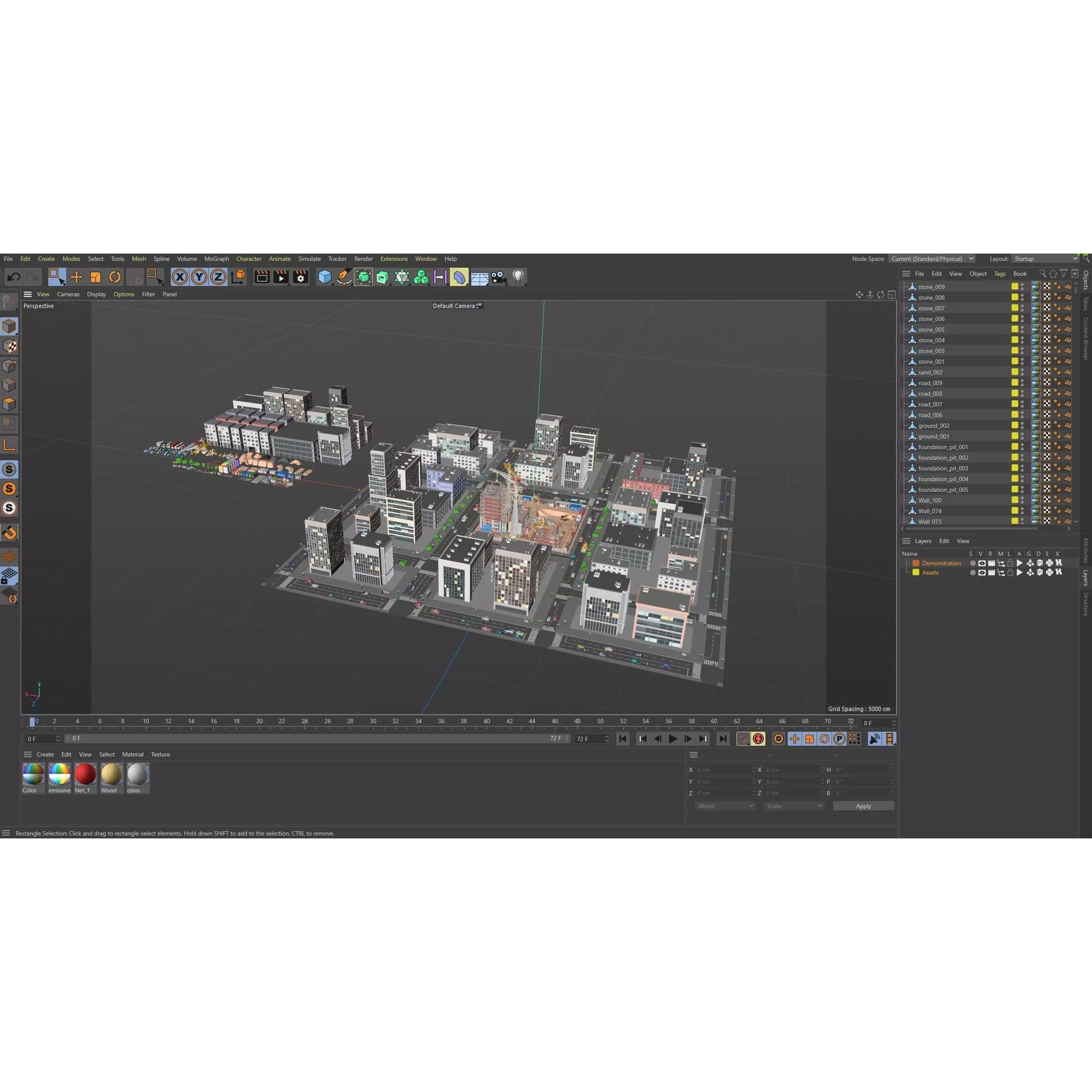Open the World coordinate system dropdown

[725, 806]
